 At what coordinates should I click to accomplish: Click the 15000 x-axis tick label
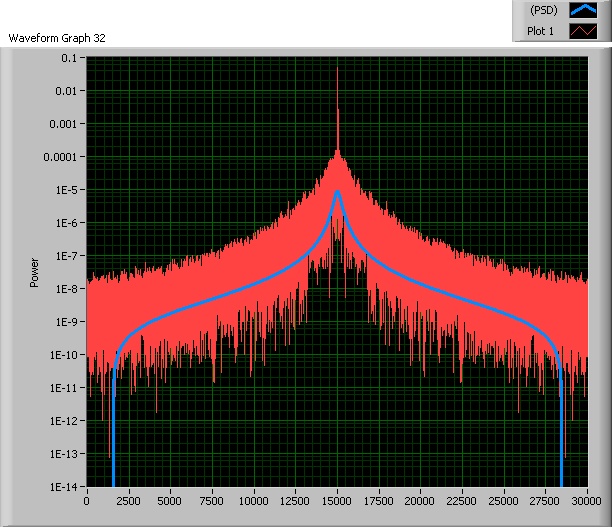[x=337, y=501]
